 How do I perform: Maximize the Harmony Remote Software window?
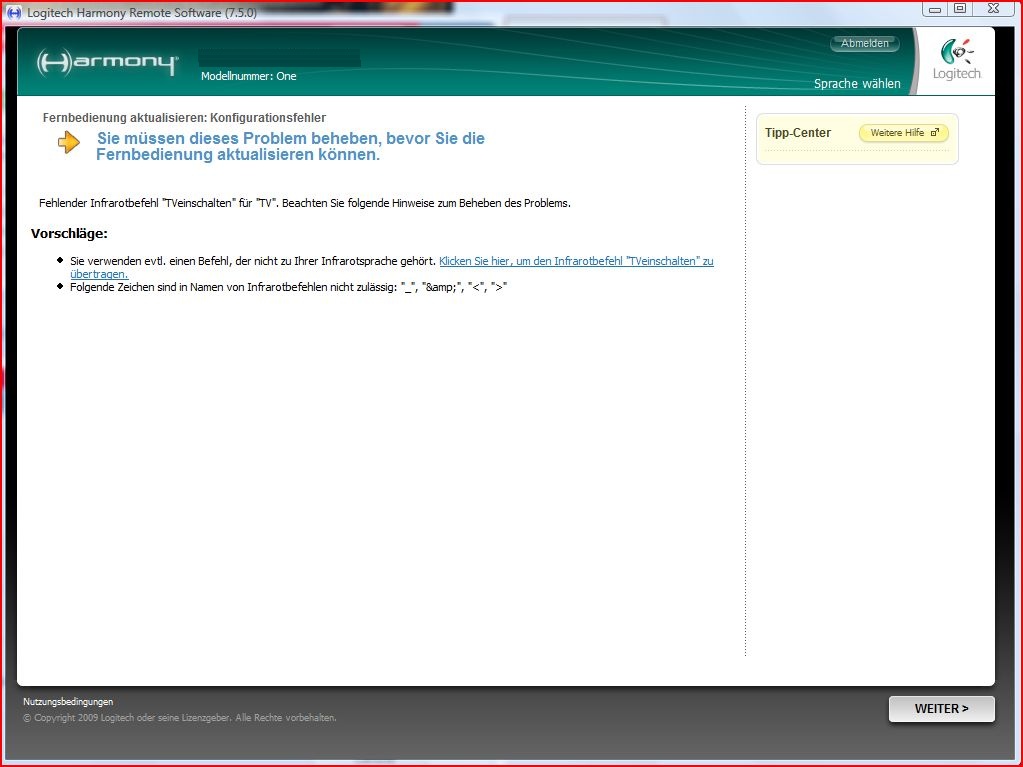coord(960,9)
